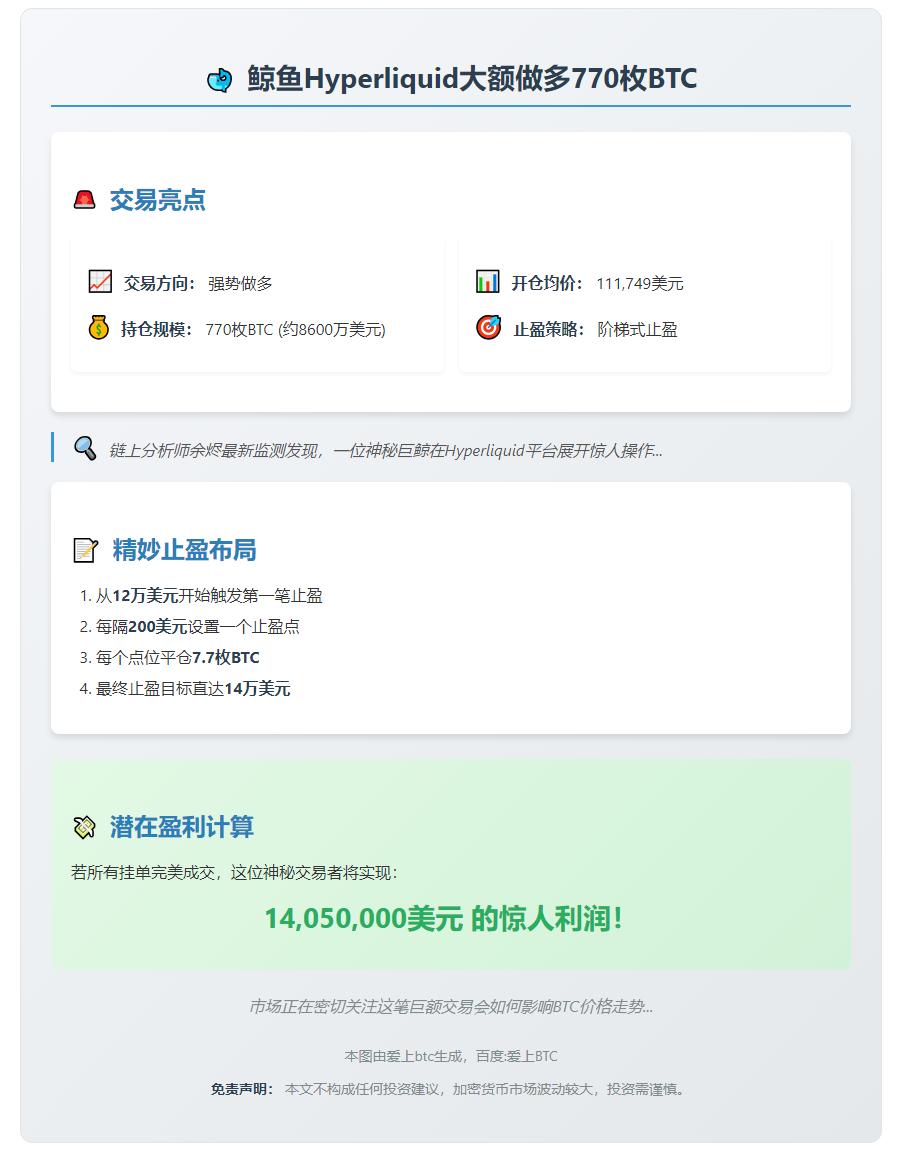Click the whale icon in the title
Screen dimensions: 902x1174
220,77
